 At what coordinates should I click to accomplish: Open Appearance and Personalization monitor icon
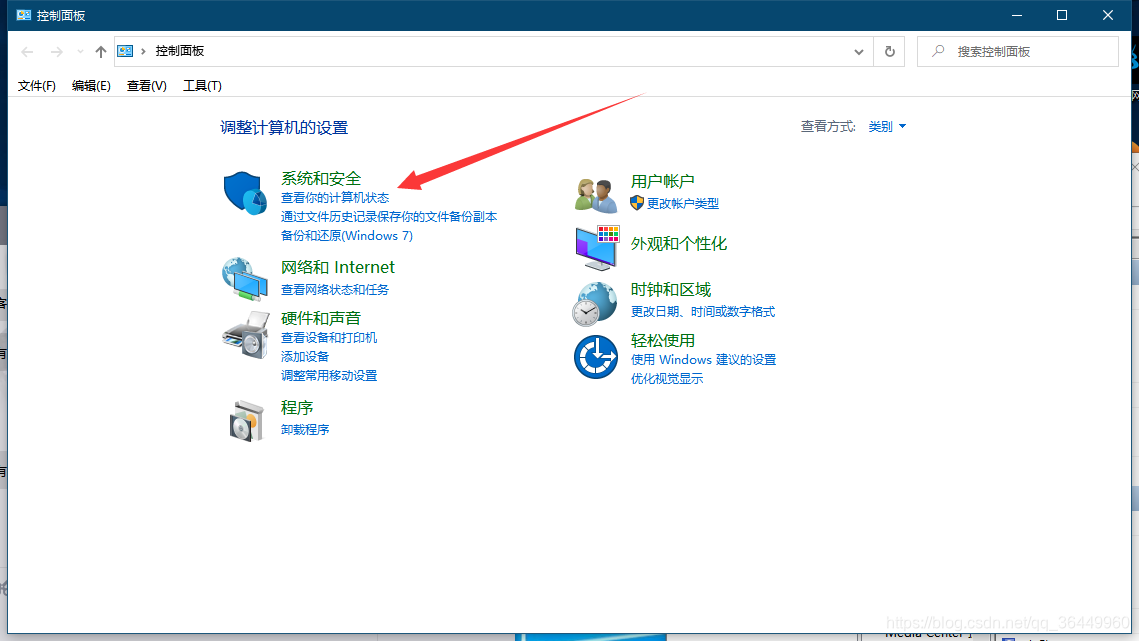(596, 247)
